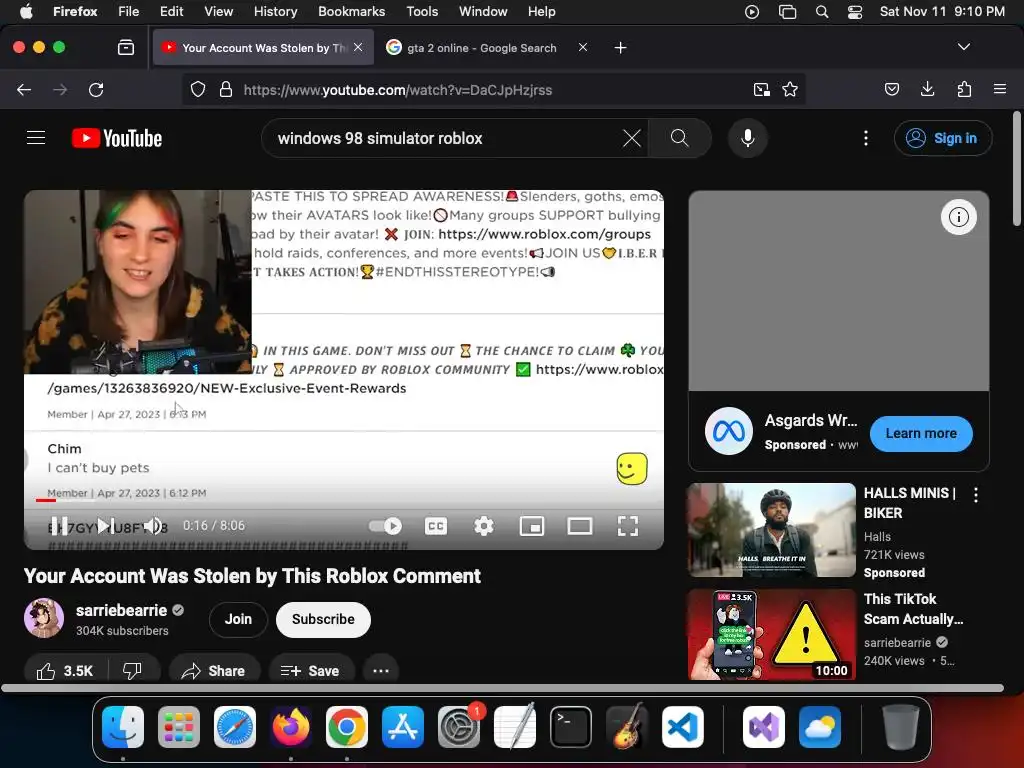Switch to gta 2 online Google tab
This screenshot has width=1024, height=768.
click(x=481, y=48)
